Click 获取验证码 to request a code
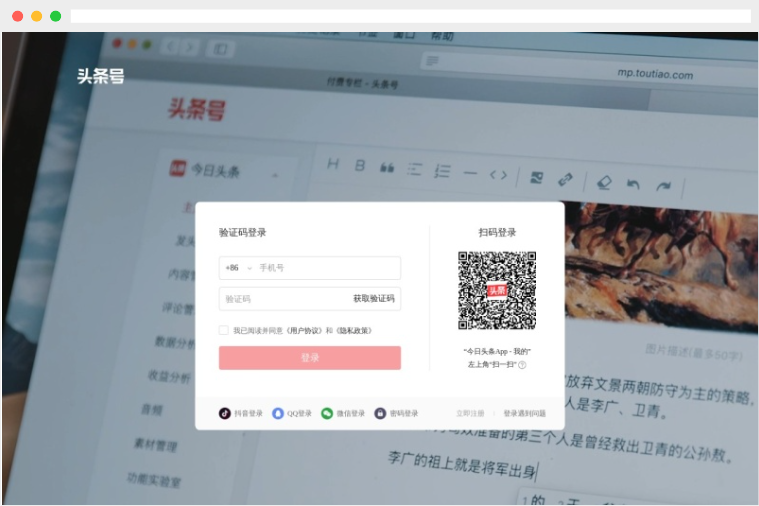The height and width of the screenshot is (506, 759). (x=374, y=298)
